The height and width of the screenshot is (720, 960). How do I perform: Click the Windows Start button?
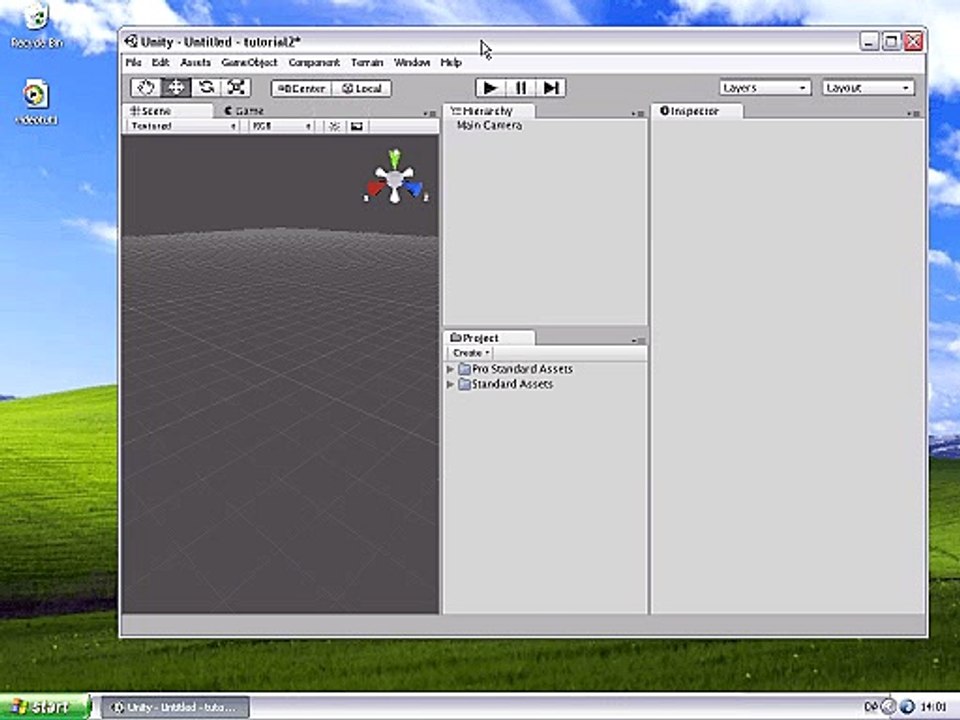point(44,707)
